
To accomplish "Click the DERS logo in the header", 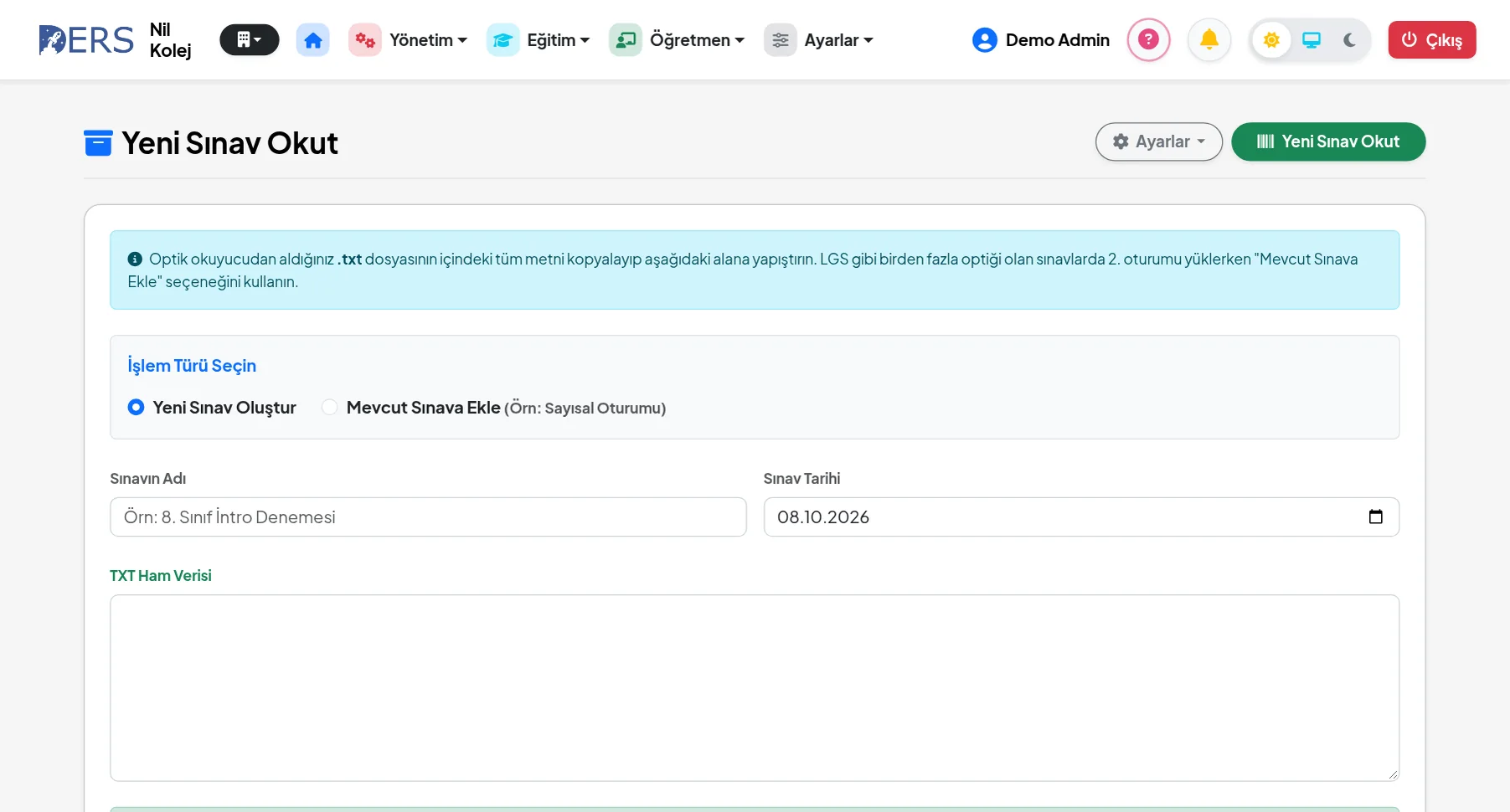I will point(85,40).
